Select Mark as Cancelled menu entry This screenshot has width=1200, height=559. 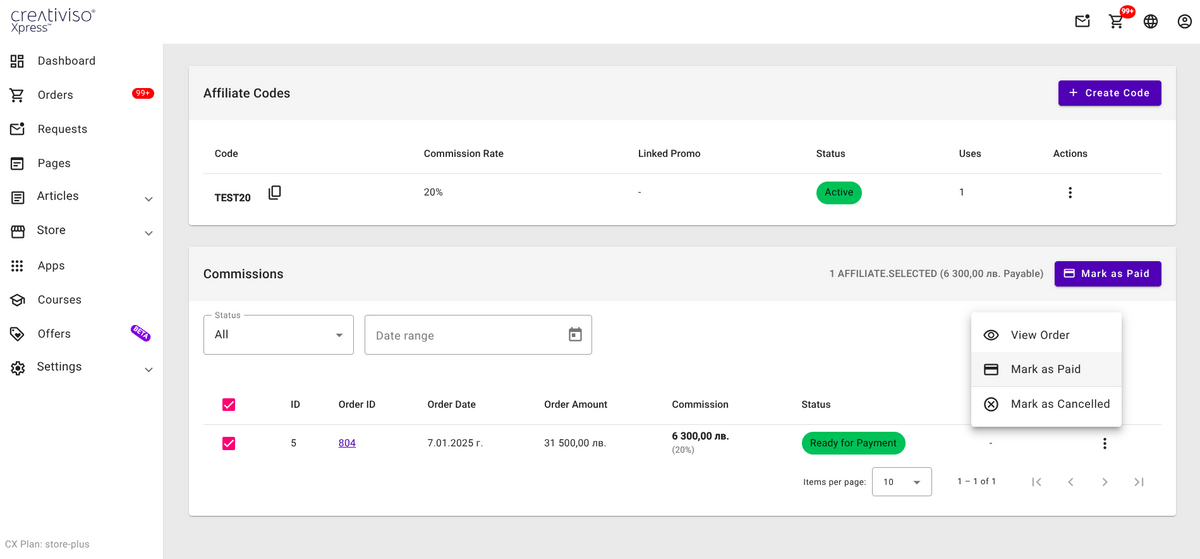1046,404
